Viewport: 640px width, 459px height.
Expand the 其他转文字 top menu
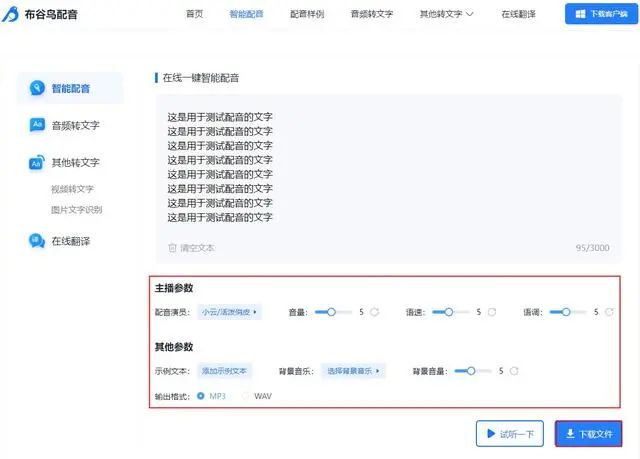[x=447, y=14]
